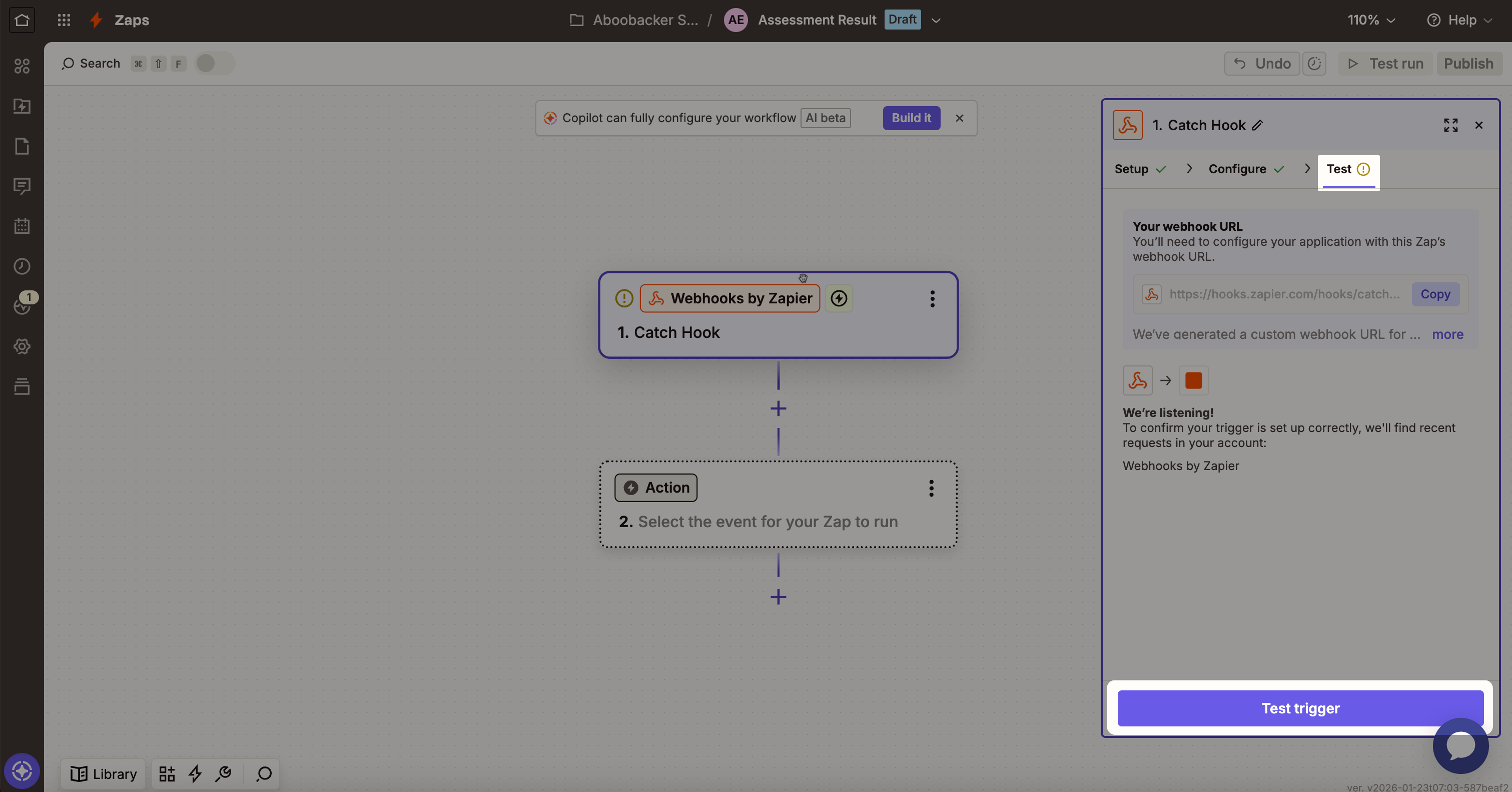1512x792 pixels.
Task: Expand Catch Hook panel to fullscreen
Action: point(1450,125)
